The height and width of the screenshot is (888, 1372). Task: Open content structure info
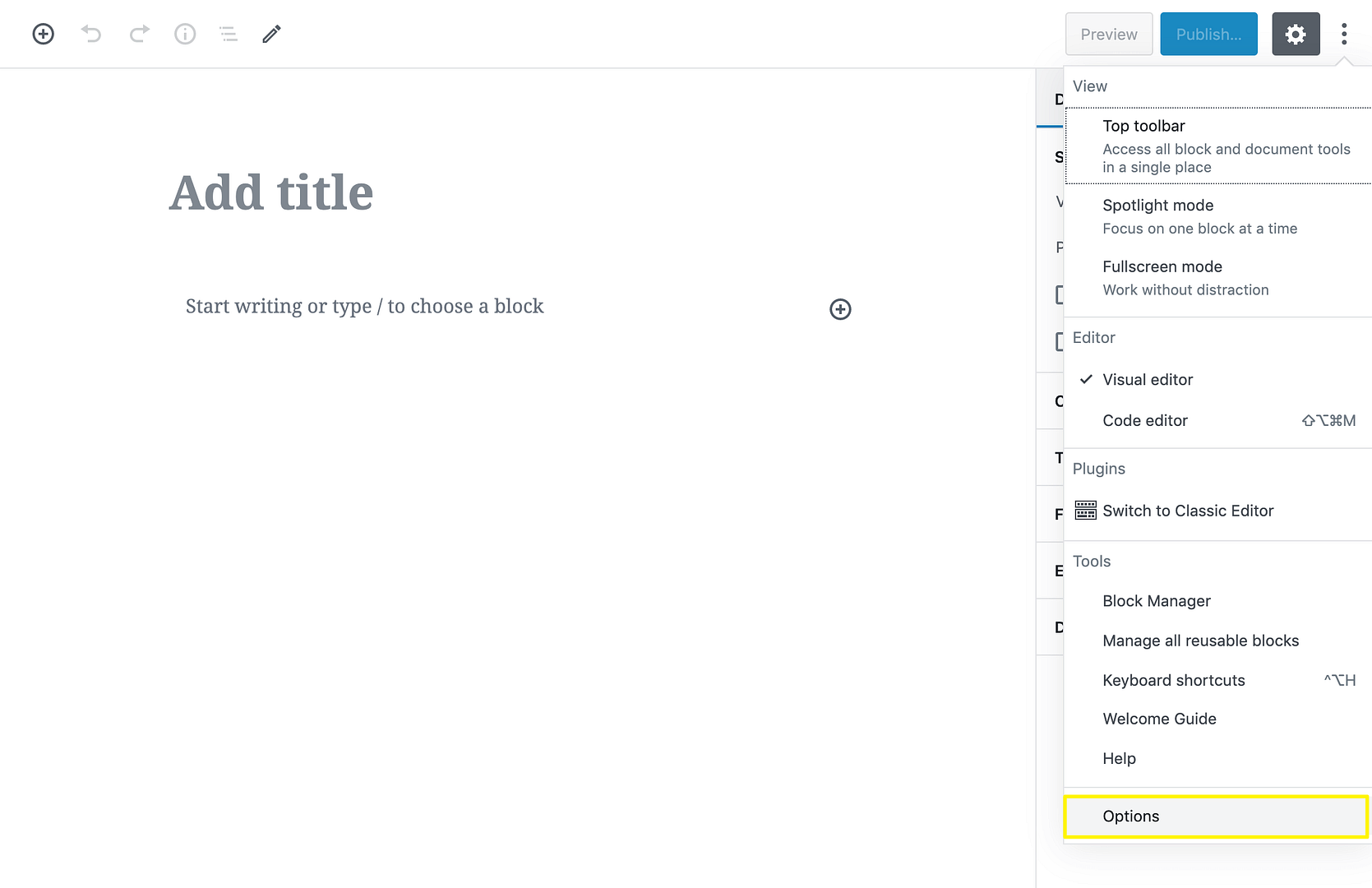[184, 34]
